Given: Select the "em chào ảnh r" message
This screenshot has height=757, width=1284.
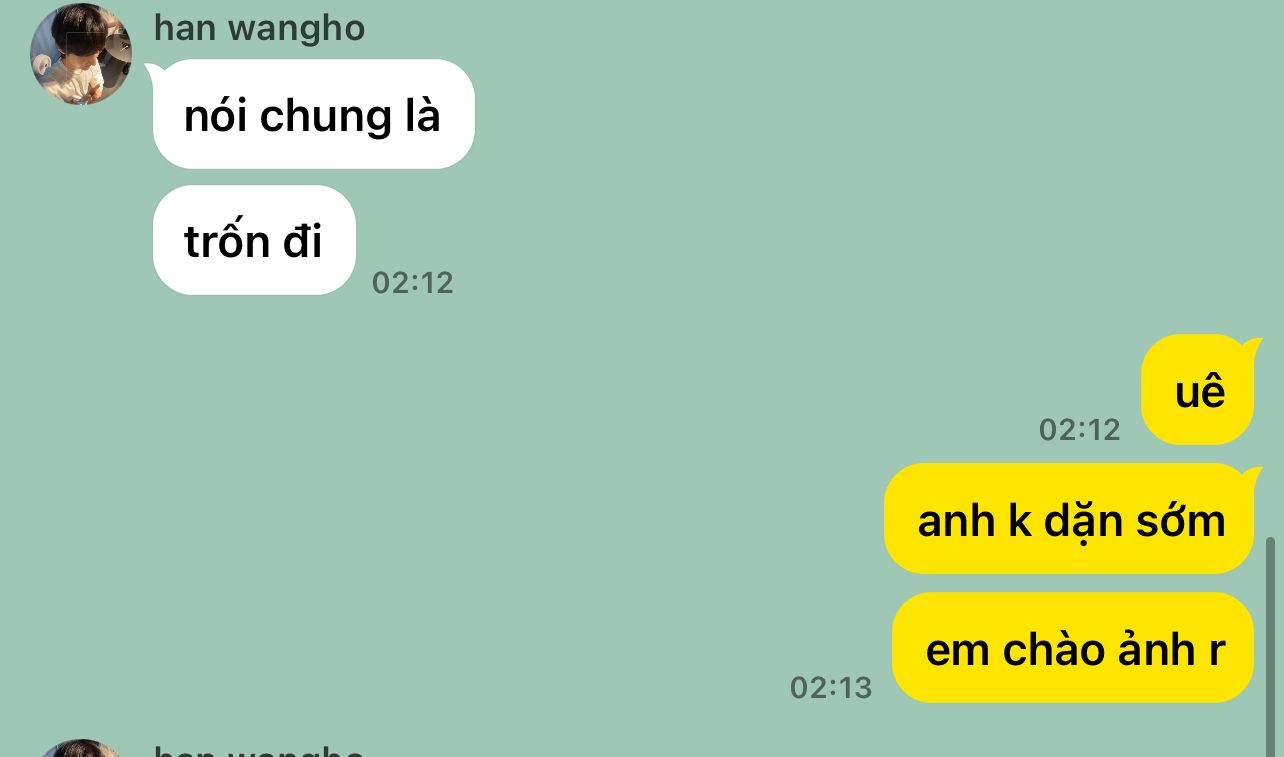Looking at the screenshot, I should [1075, 648].
